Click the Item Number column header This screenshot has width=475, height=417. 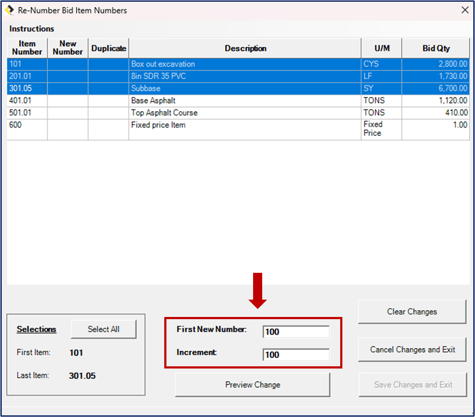click(x=27, y=48)
